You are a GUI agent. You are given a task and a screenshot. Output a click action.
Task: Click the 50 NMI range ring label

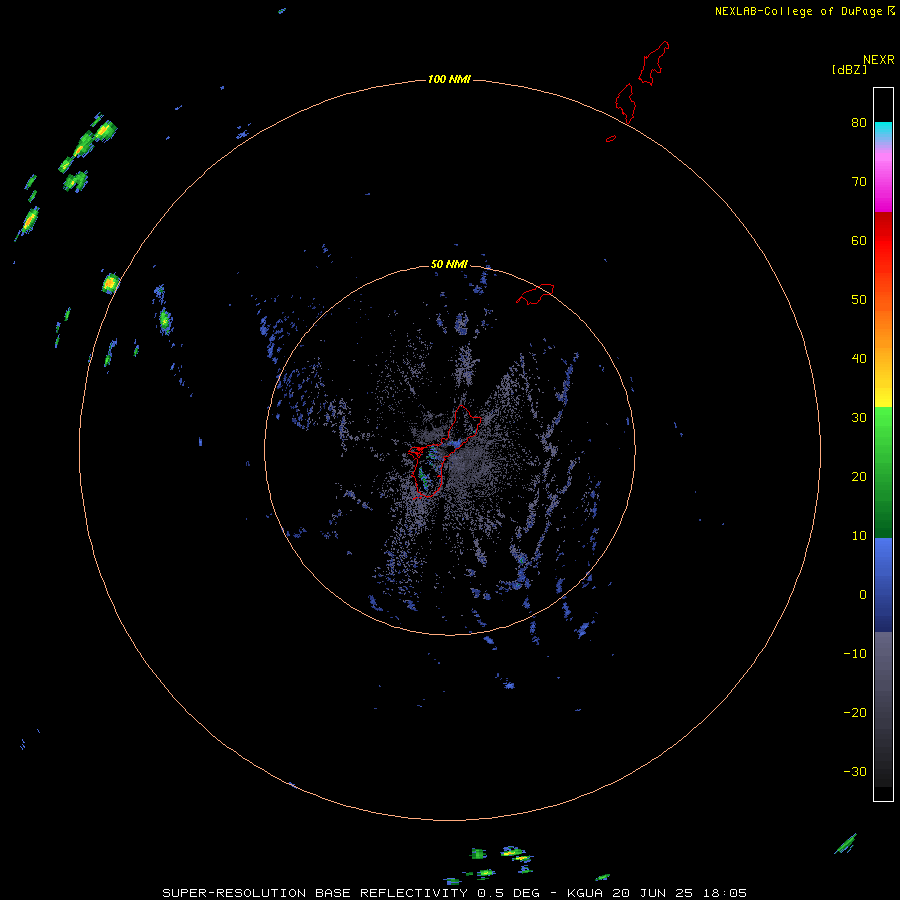[x=449, y=265]
